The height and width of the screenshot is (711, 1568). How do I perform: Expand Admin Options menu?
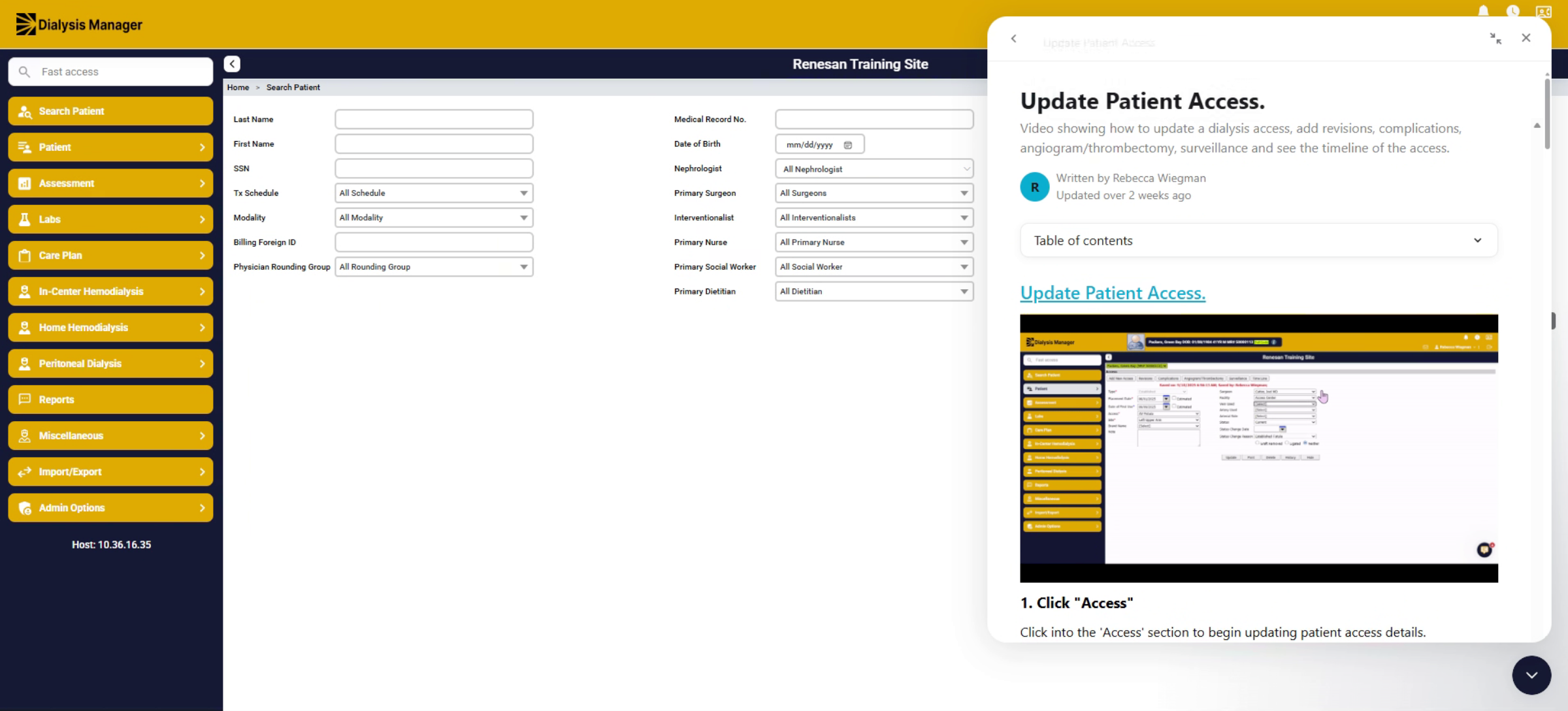tap(110, 508)
